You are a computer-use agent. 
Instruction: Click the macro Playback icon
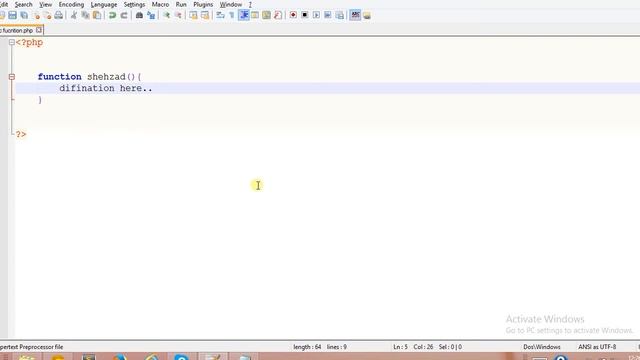[316, 16]
